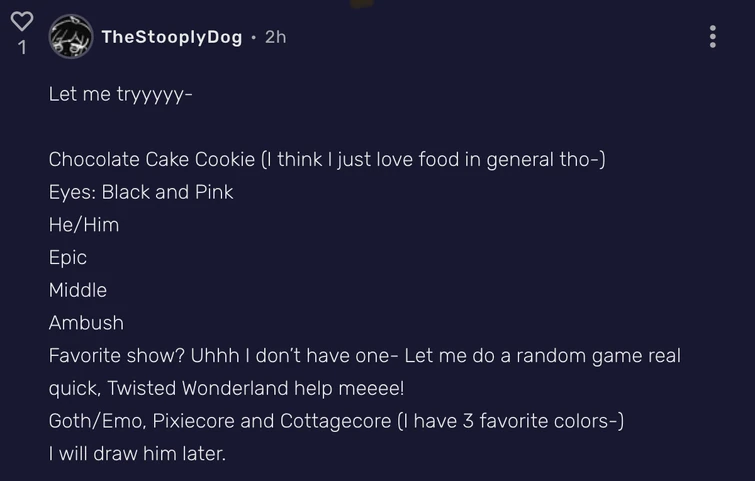This screenshot has height=481, width=755.
Task: Like the comment with the heart icon
Action: 22,20
